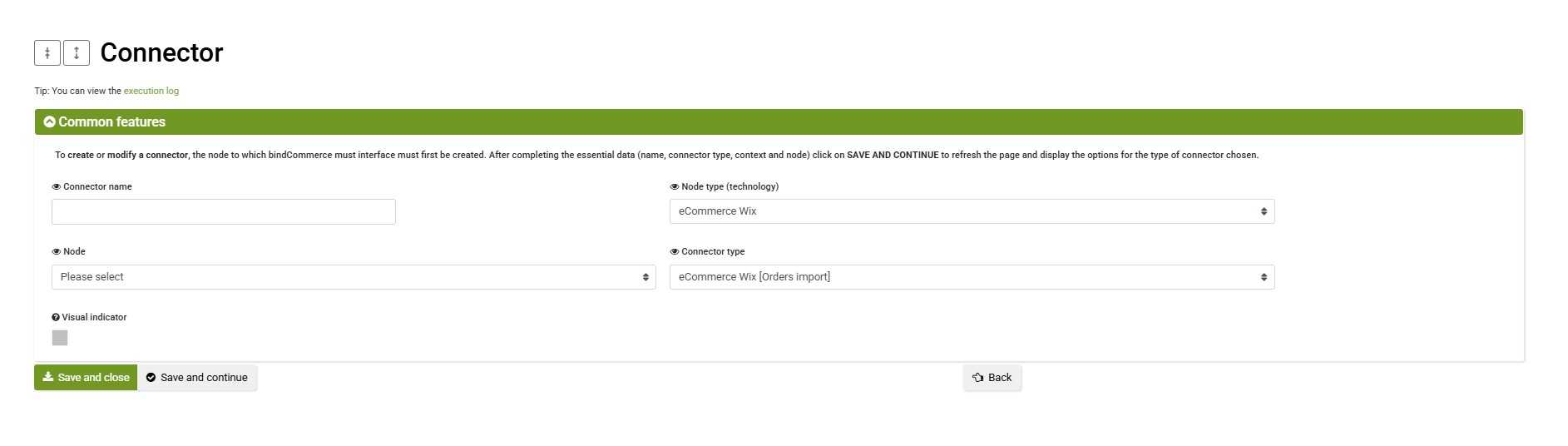Toggle the eye icon next to Node type (technology)
Viewport: 1568px width, 446px height.
(x=675, y=187)
